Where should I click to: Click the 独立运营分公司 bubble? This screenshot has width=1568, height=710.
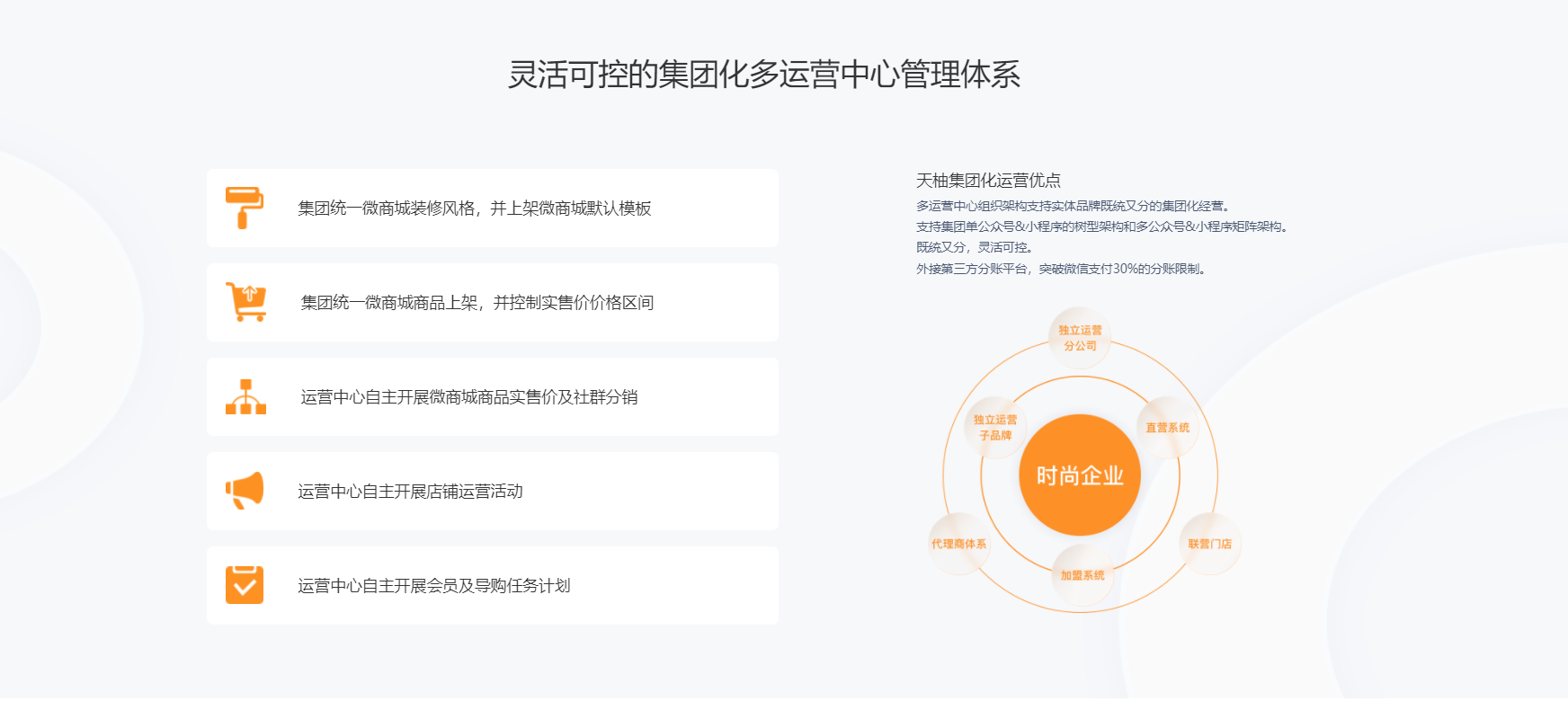pos(1080,338)
